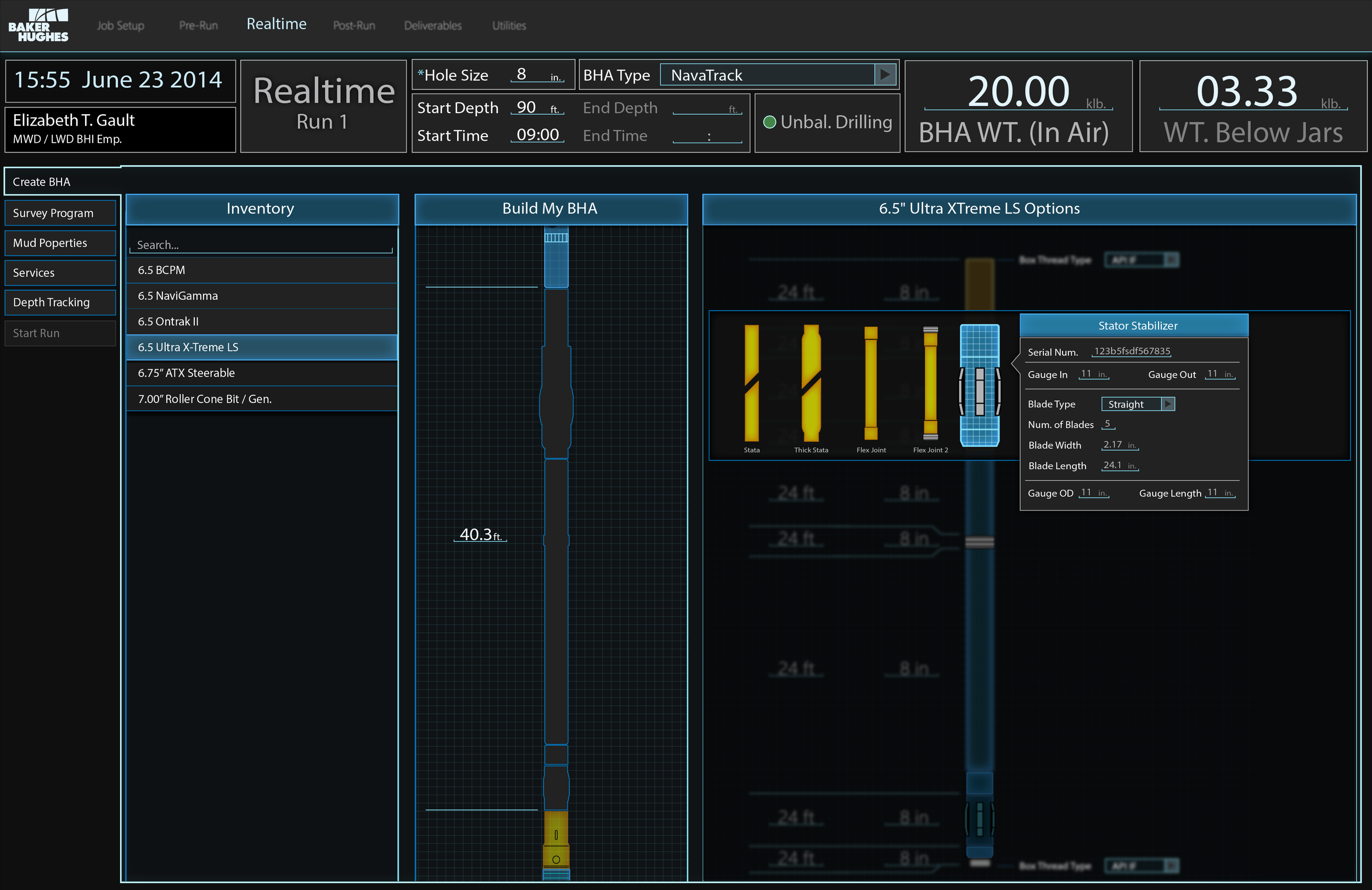Viewport: 1372px width, 890px height.
Task: Click the BHA WT. 20.00 value
Action: tap(1018, 92)
